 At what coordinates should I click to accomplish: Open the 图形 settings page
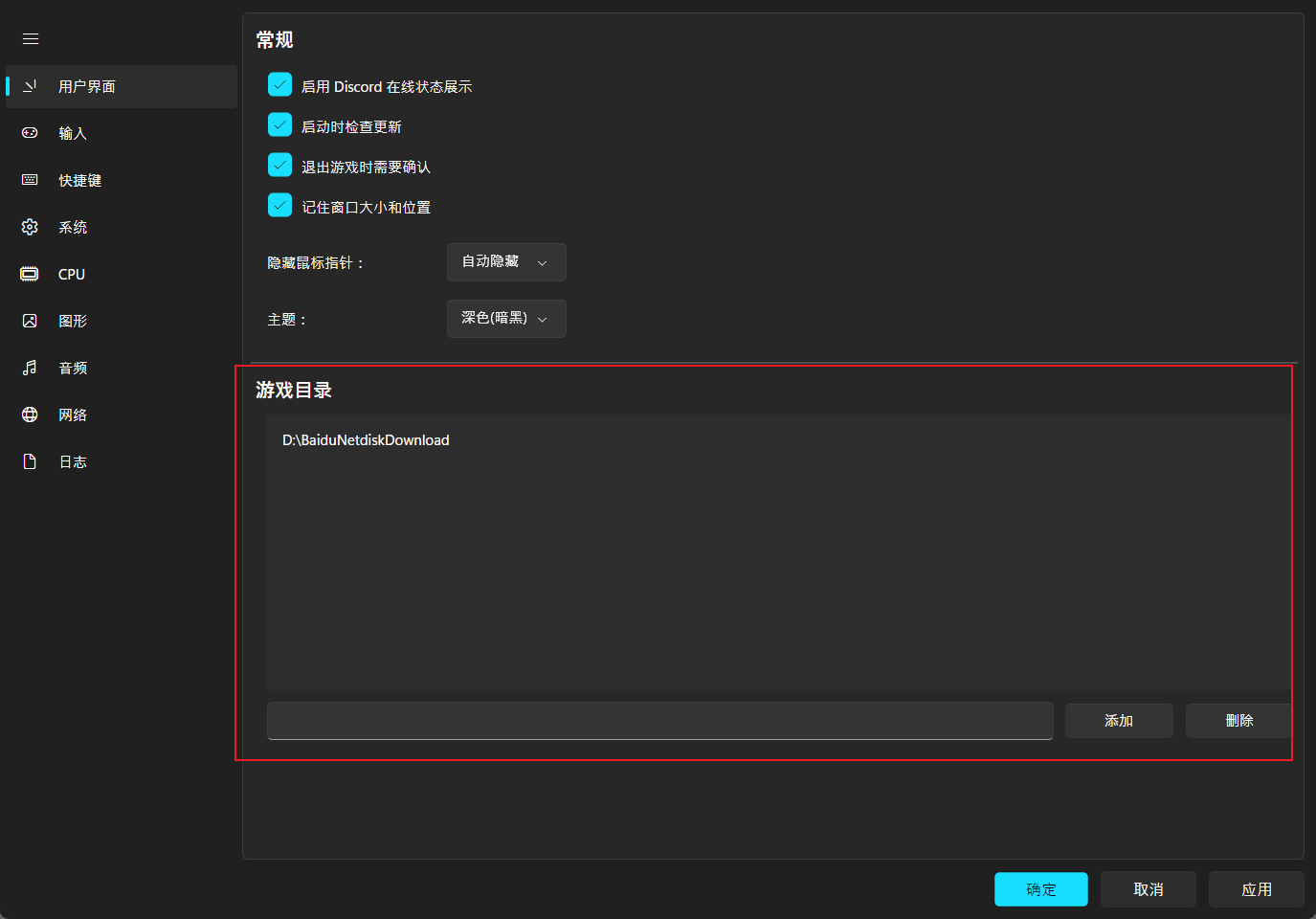122,321
